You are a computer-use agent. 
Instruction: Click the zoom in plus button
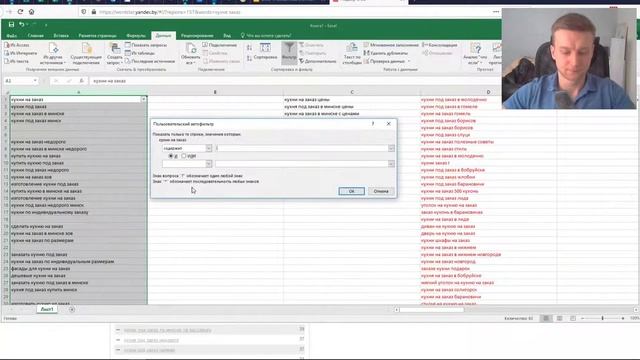(x=623, y=318)
